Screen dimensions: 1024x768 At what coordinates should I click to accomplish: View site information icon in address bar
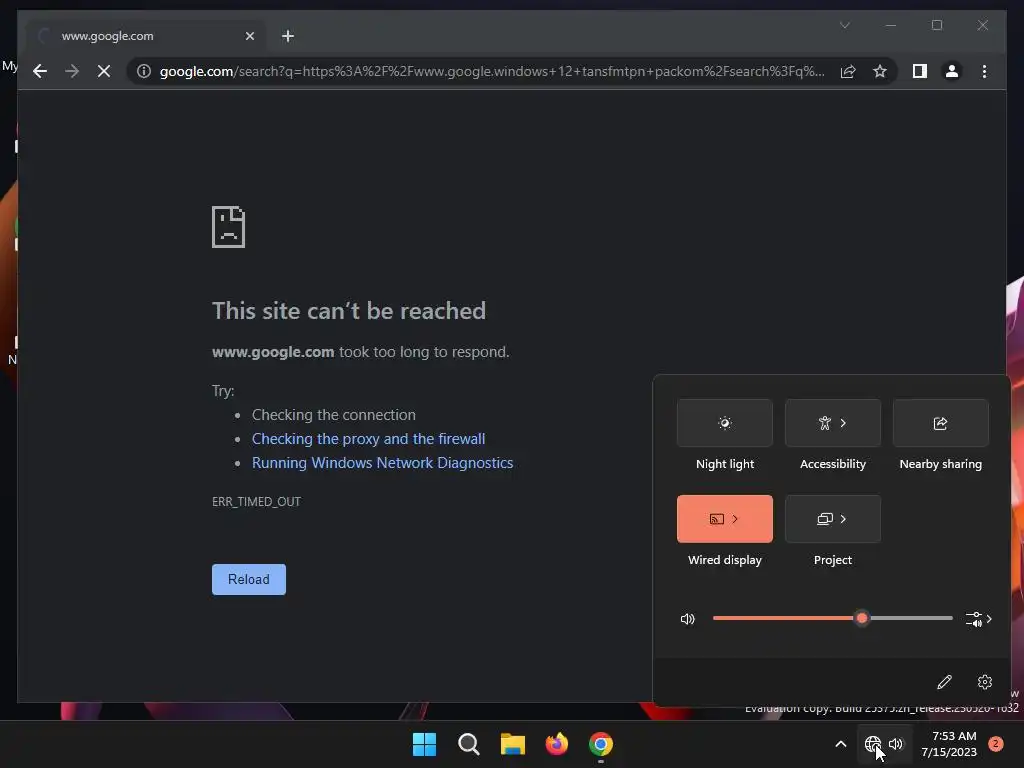(144, 71)
